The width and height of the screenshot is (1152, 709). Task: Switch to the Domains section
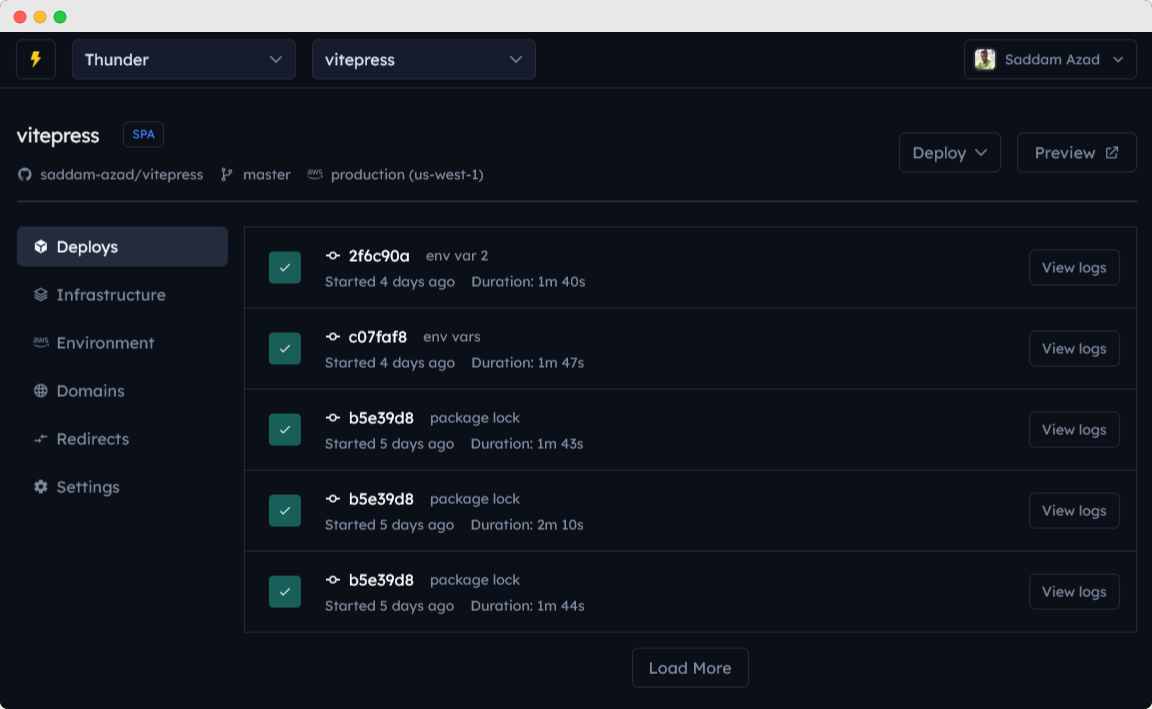(122, 391)
